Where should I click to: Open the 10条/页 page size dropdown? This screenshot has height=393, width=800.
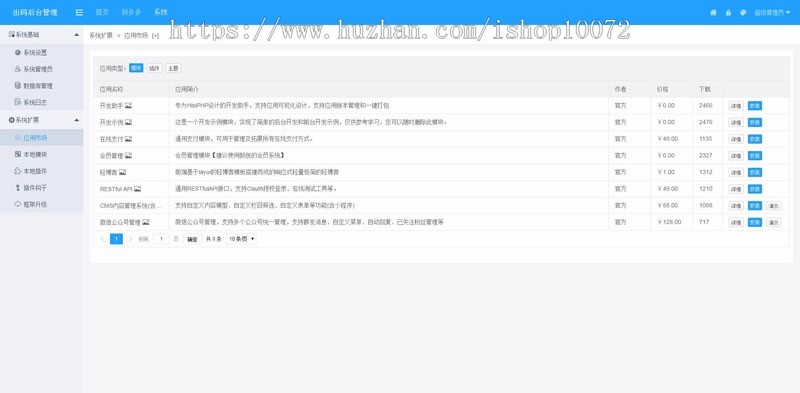[x=241, y=239]
